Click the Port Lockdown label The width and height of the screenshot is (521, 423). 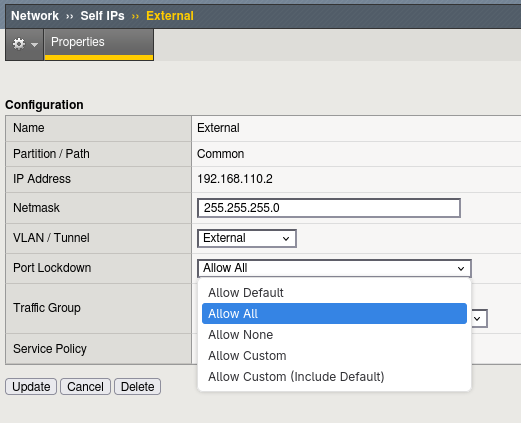tap(52, 268)
